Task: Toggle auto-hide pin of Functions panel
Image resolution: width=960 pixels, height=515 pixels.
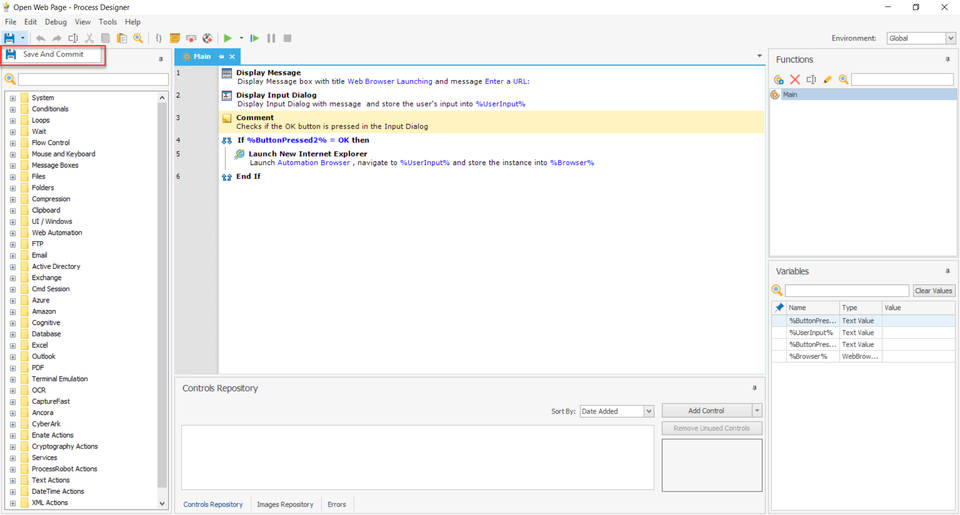Action: tap(948, 59)
